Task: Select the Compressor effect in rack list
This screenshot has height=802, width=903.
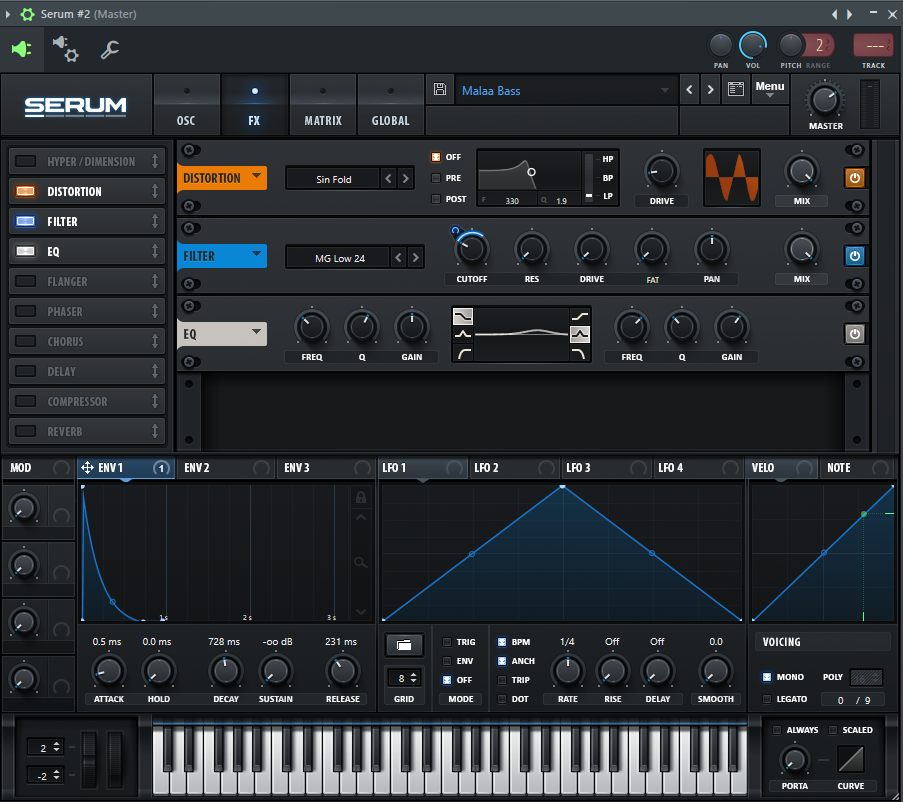Action: (x=87, y=401)
